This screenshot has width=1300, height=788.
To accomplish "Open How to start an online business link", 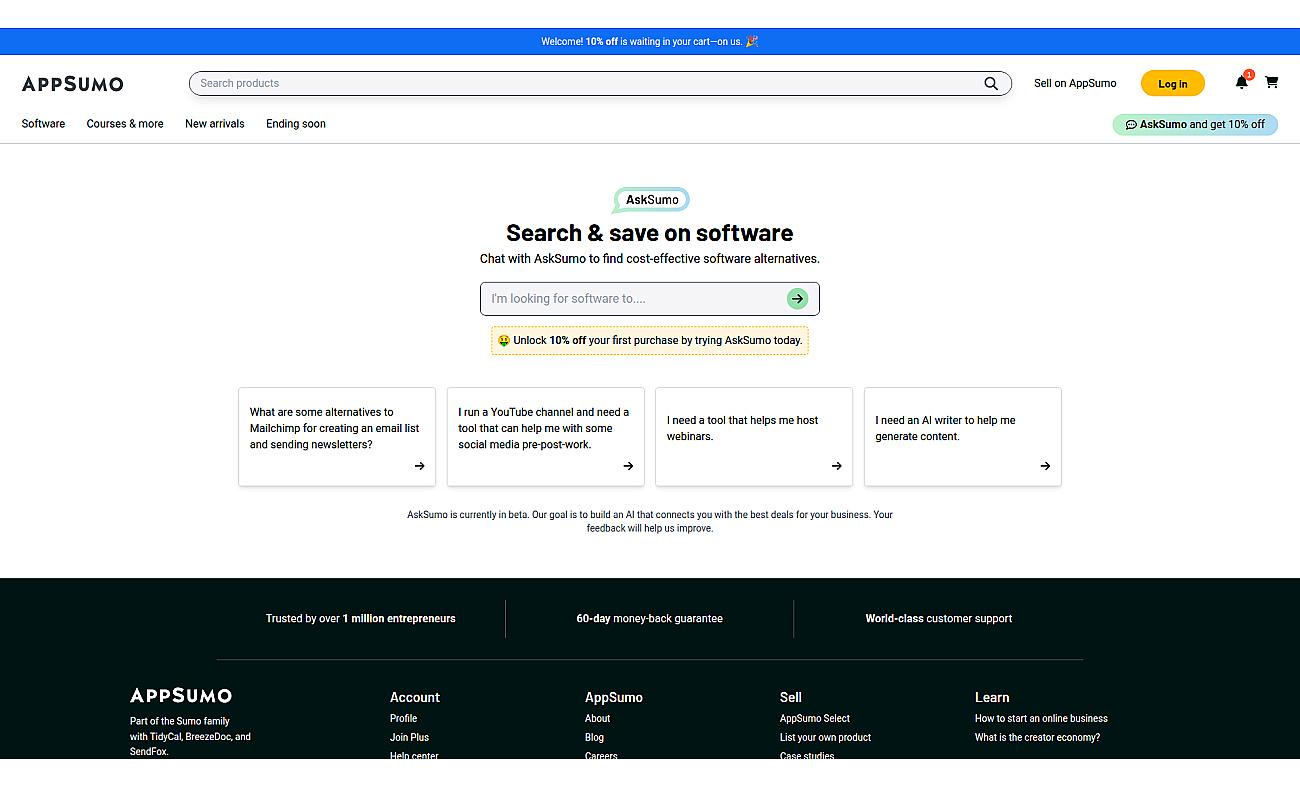I will coord(1042,719).
